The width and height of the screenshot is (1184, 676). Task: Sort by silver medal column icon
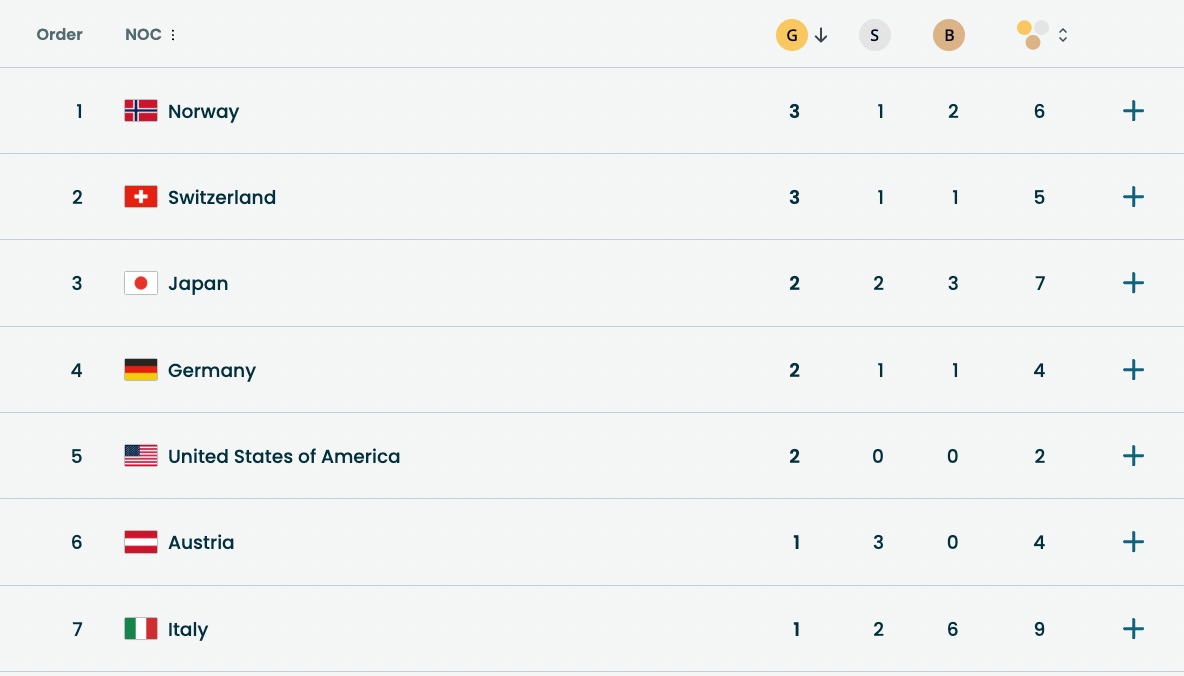click(x=874, y=36)
